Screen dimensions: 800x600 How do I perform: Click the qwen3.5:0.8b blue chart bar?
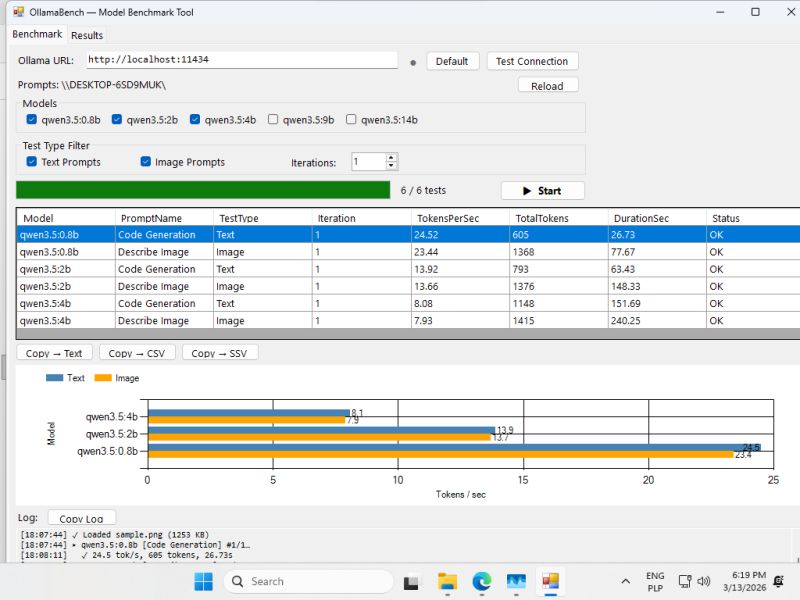point(454,447)
